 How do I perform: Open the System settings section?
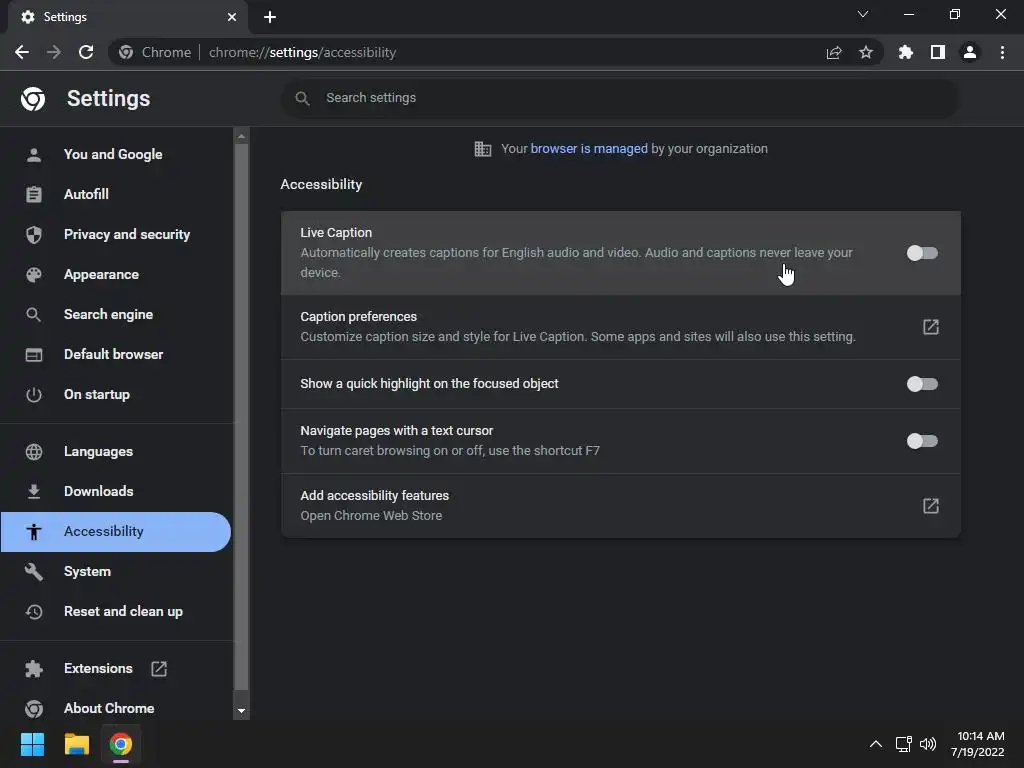tap(116, 571)
